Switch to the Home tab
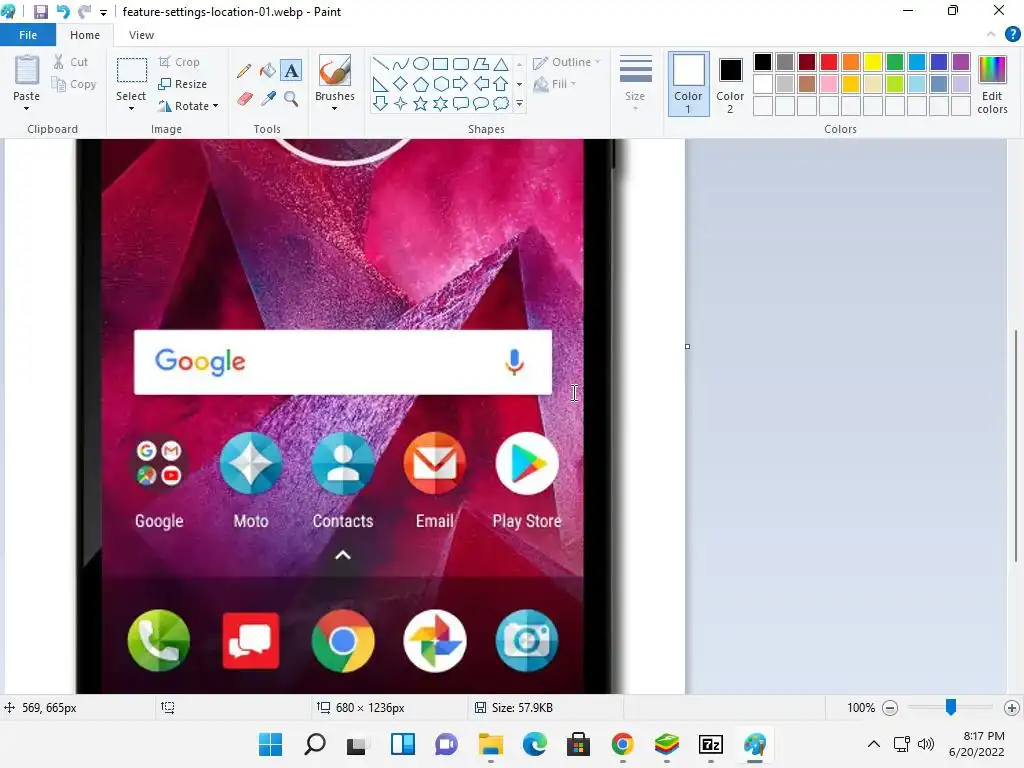The width and height of the screenshot is (1024, 768). [x=85, y=35]
